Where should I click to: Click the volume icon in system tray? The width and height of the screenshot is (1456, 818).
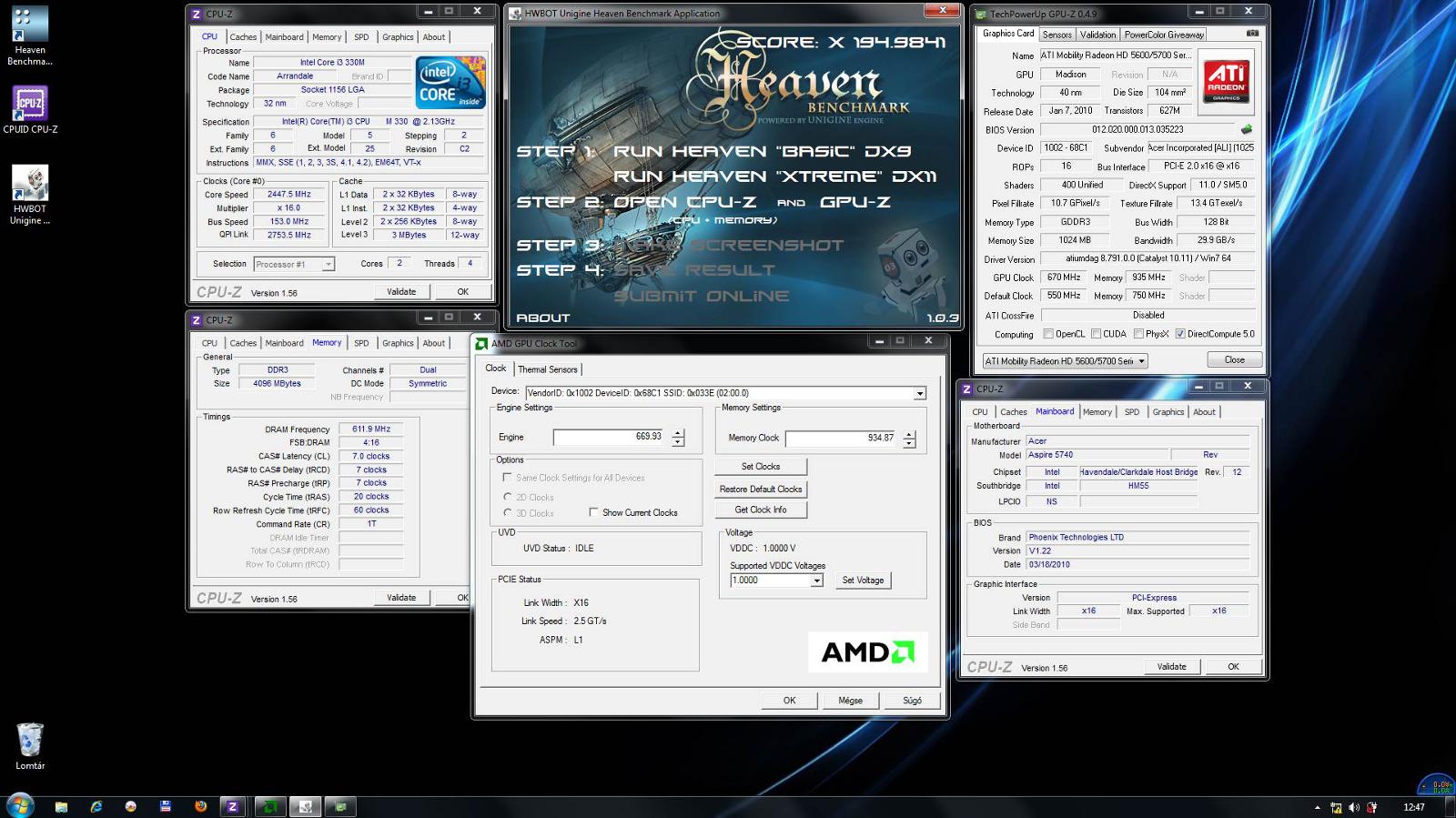click(x=1354, y=807)
